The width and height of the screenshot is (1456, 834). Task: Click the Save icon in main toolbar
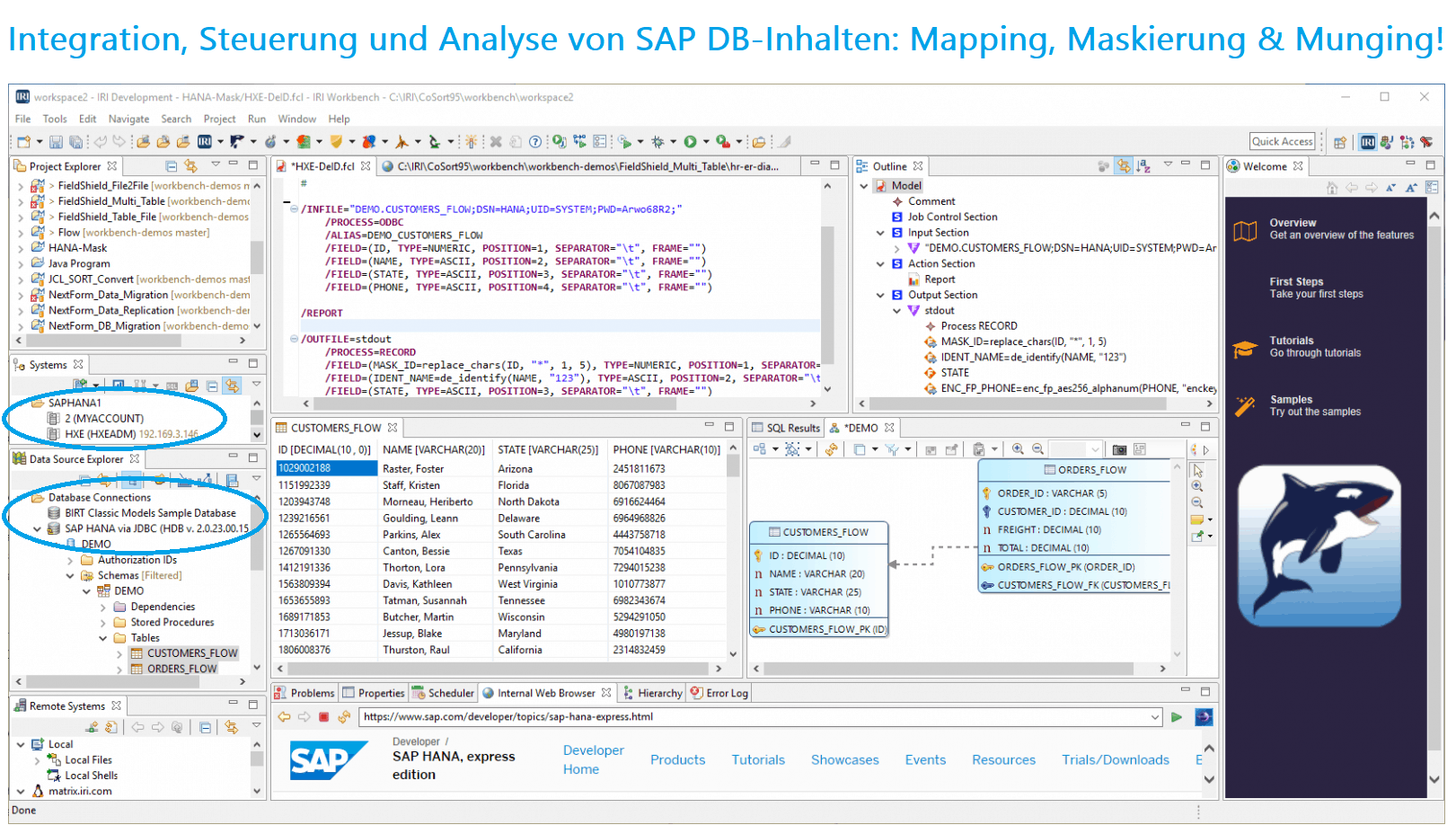[56, 142]
